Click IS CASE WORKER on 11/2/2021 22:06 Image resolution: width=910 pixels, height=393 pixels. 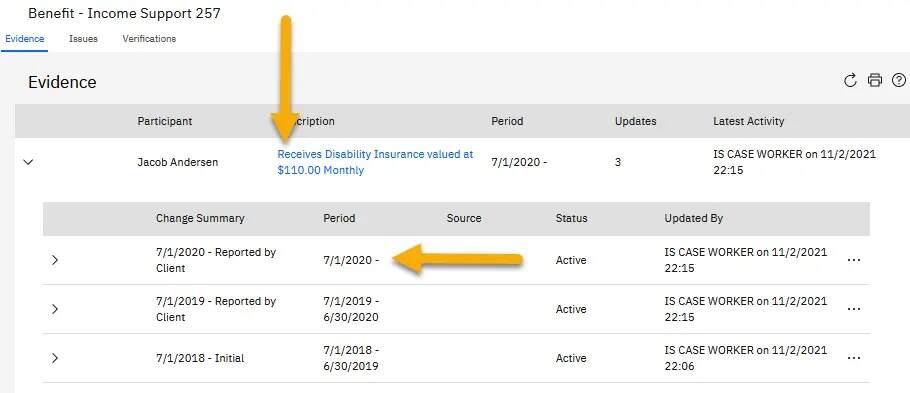coord(746,359)
